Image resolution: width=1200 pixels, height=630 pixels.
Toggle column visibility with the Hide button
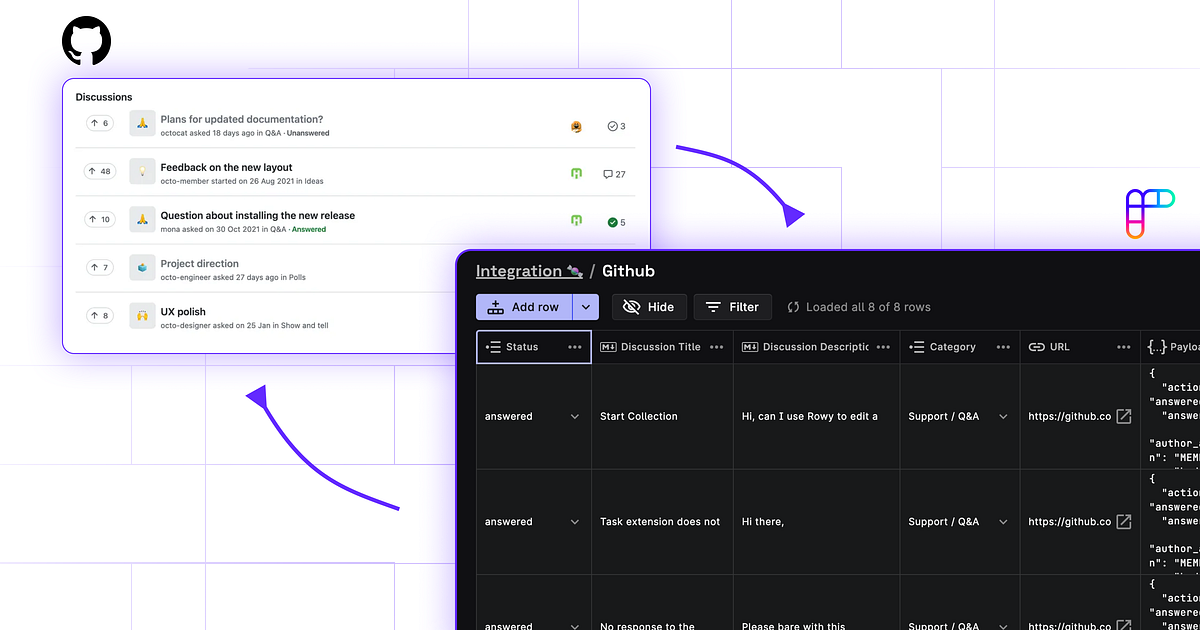pyautogui.click(x=649, y=306)
